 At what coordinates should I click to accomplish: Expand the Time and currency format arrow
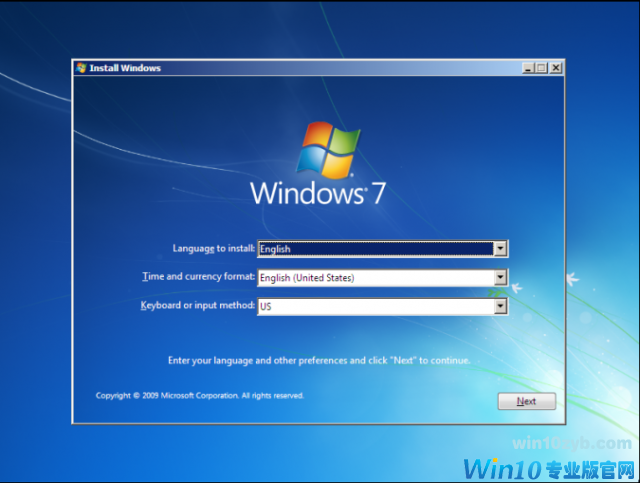coord(500,277)
